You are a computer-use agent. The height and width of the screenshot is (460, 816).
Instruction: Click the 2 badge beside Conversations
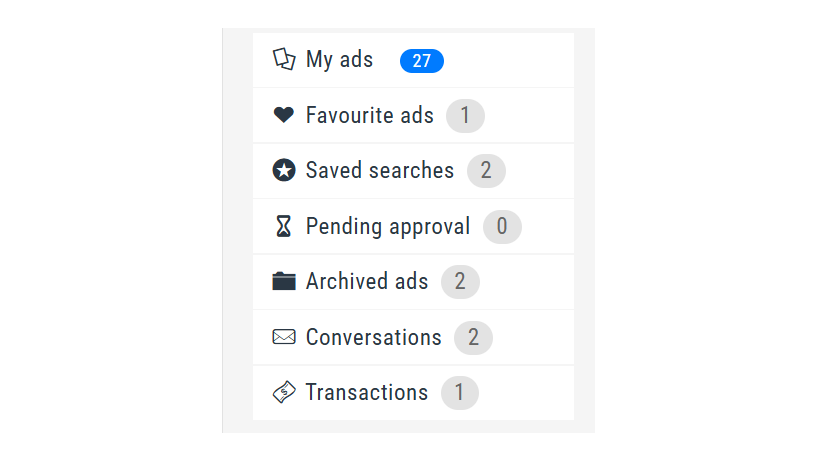[473, 338]
